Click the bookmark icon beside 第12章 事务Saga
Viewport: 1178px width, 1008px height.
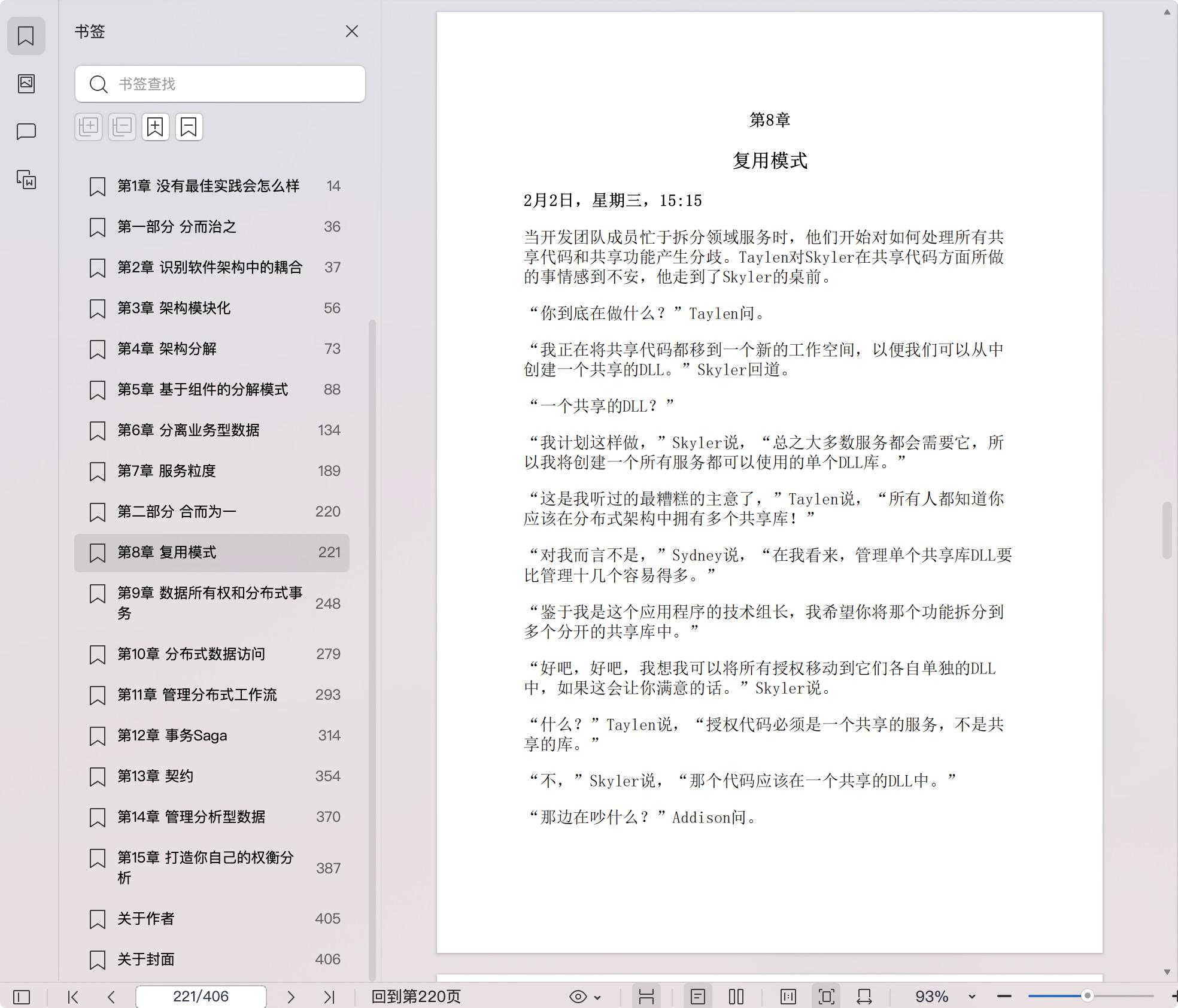point(98,736)
